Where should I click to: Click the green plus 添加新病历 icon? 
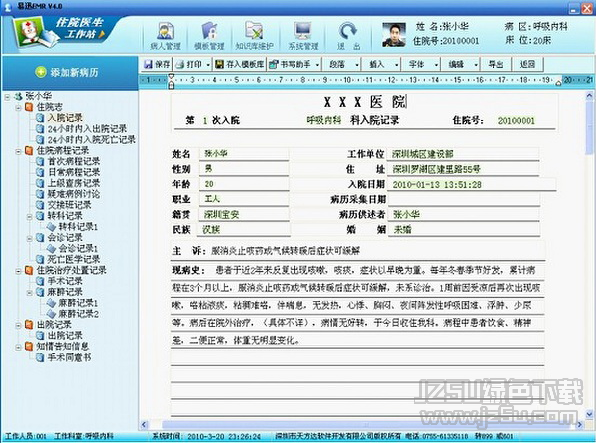(41, 71)
